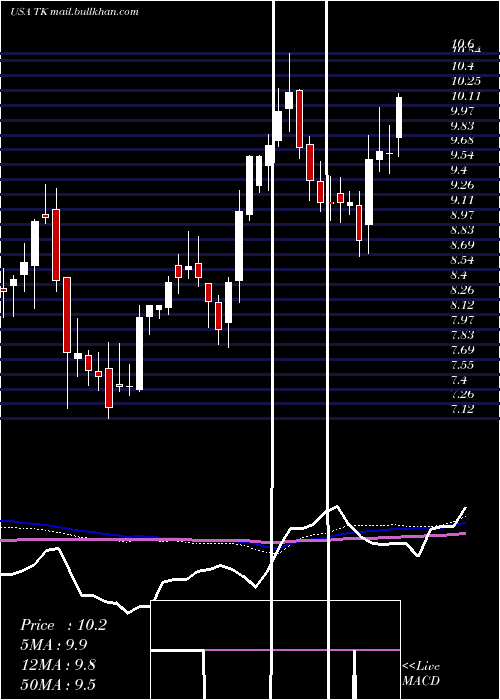Image resolution: width=500 pixels, height=700 pixels.
Task: Click the 8.69 price axis label
Action: (x=462, y=245)
